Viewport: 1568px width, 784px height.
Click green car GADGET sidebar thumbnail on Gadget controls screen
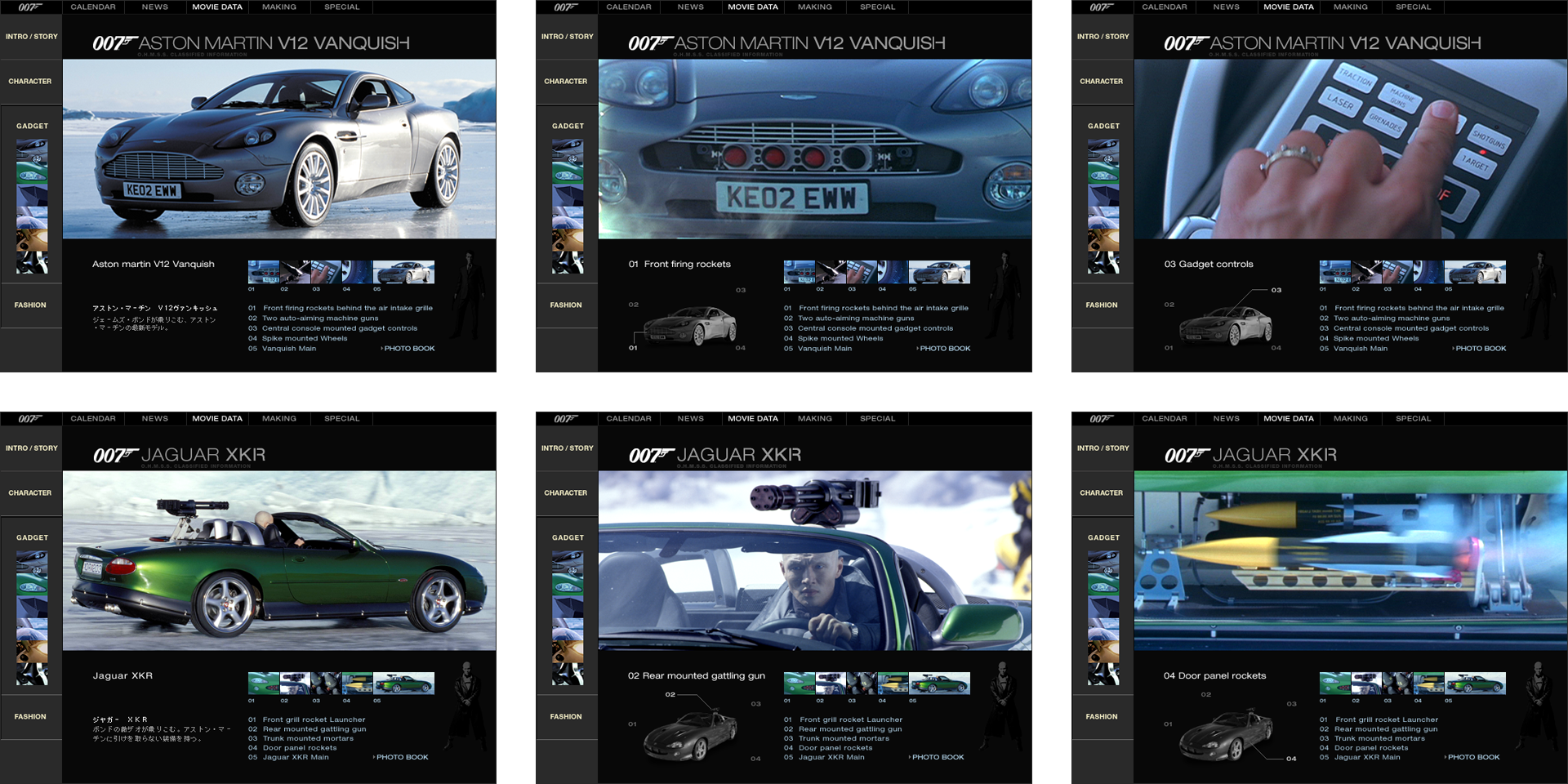(x=1103, y=173)
